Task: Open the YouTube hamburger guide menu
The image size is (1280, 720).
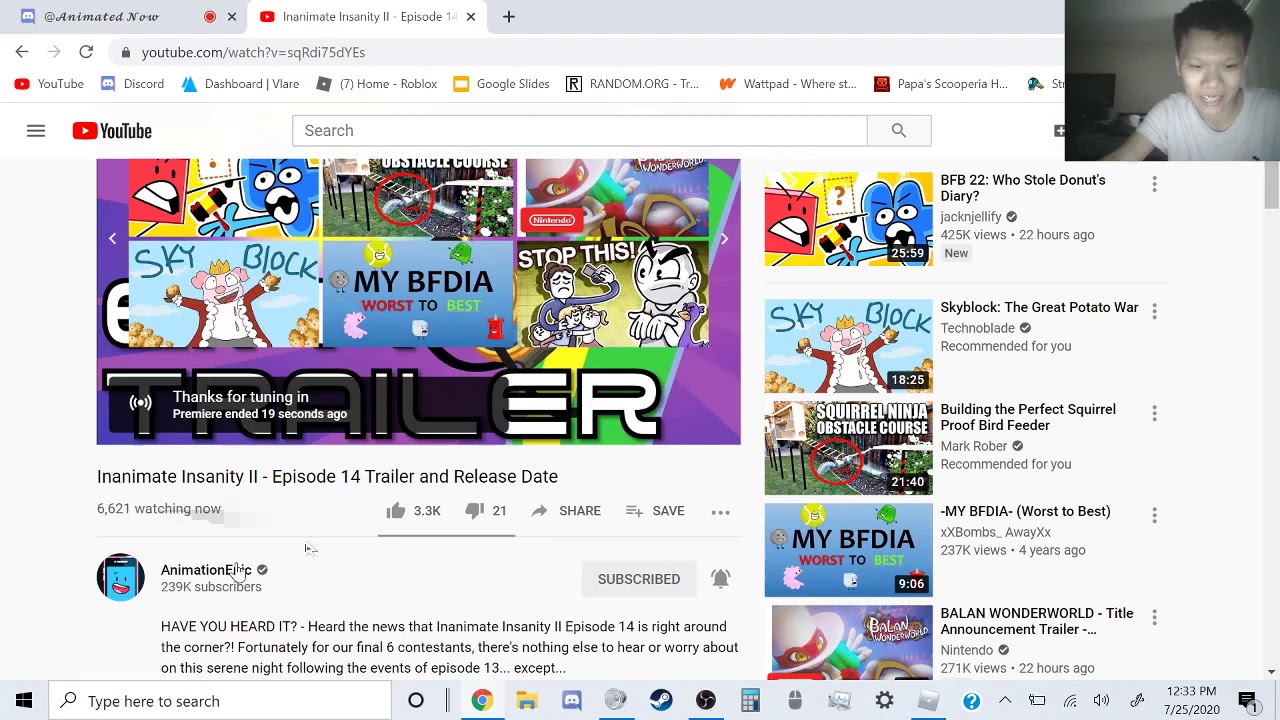Action: (x=36, y=131)
